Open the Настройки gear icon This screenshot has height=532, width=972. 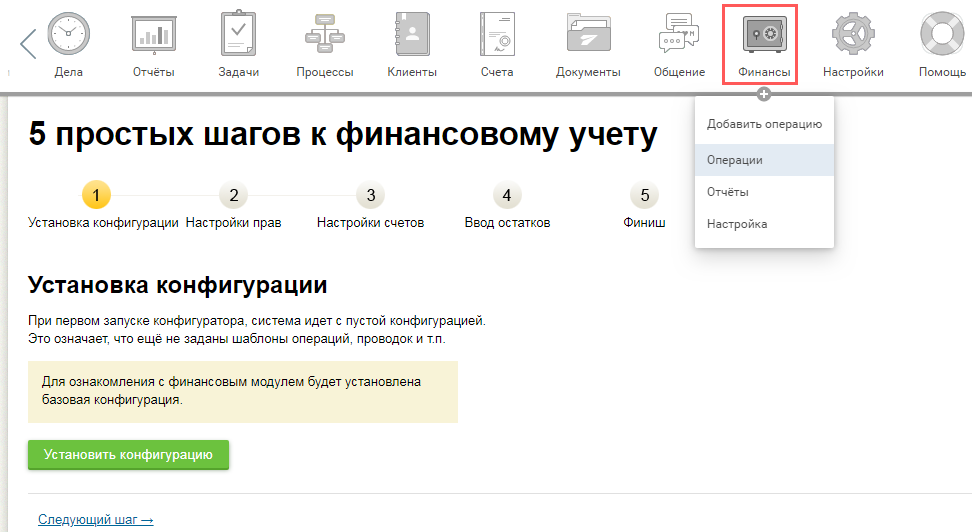click(x=853, y=33)
